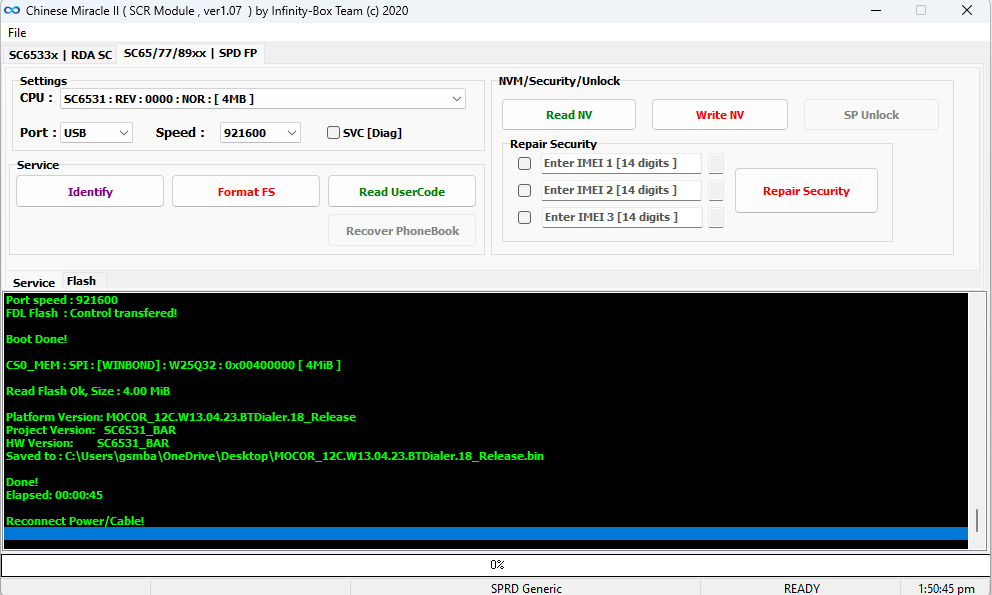Image resolution: width=992 pixels, height=595 pixels.
Task: Open the Speed dropdown showing 921600
Action: pyautogui.click(x=260, y=133)
